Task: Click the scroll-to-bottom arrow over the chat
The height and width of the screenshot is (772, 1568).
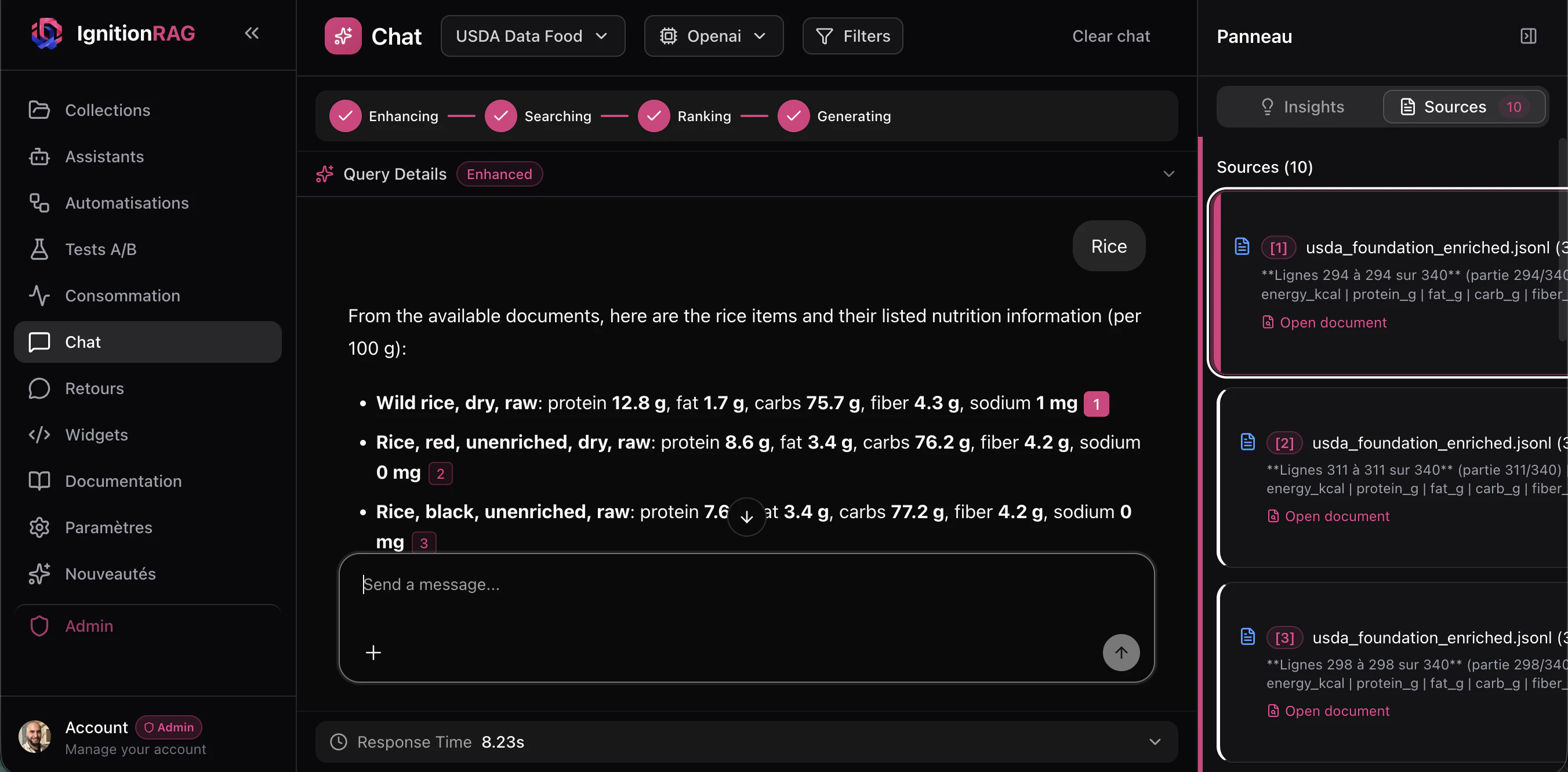Action: point(746,516)
